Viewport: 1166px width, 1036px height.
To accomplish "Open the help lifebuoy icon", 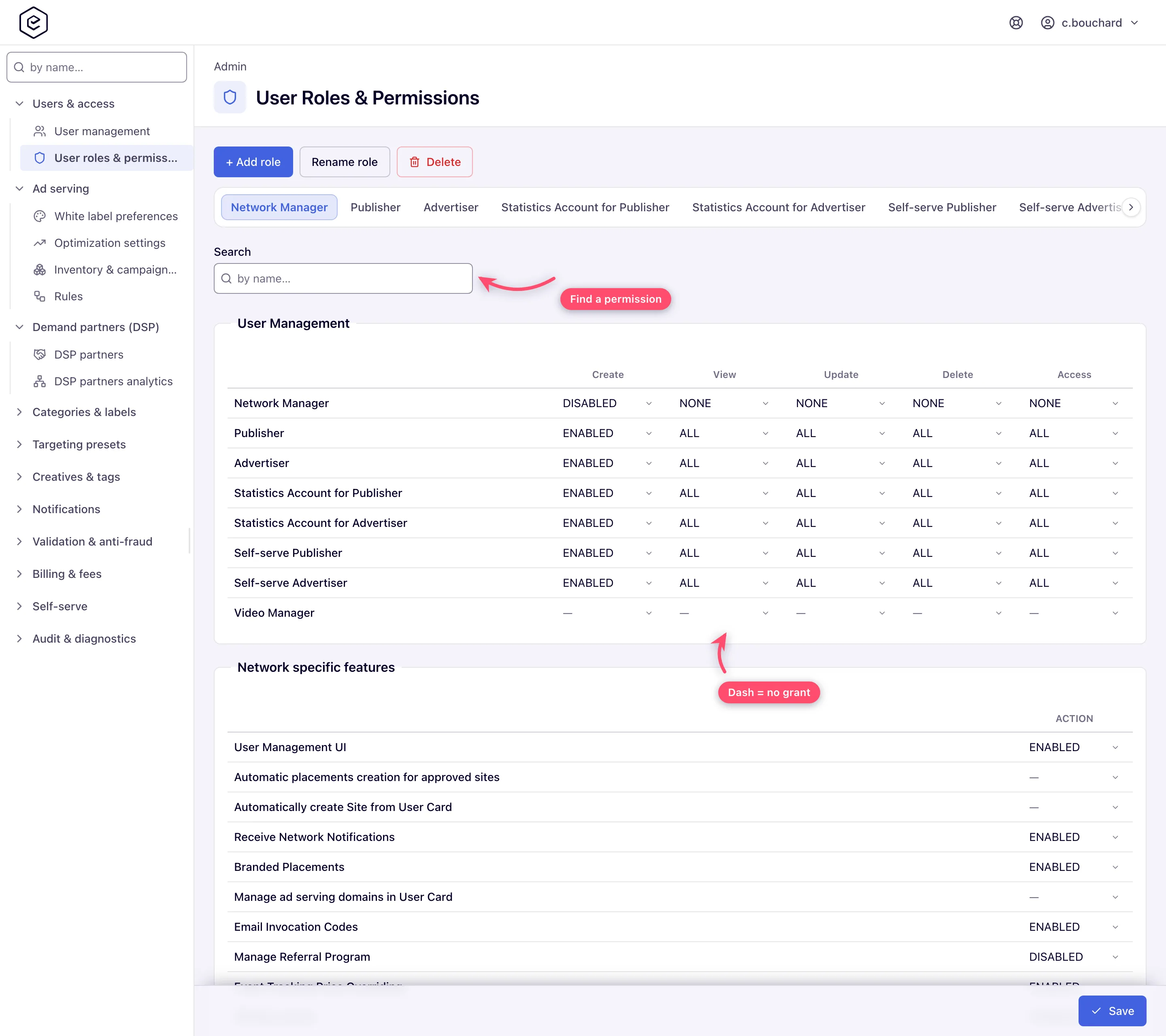I will [1016, 23].
